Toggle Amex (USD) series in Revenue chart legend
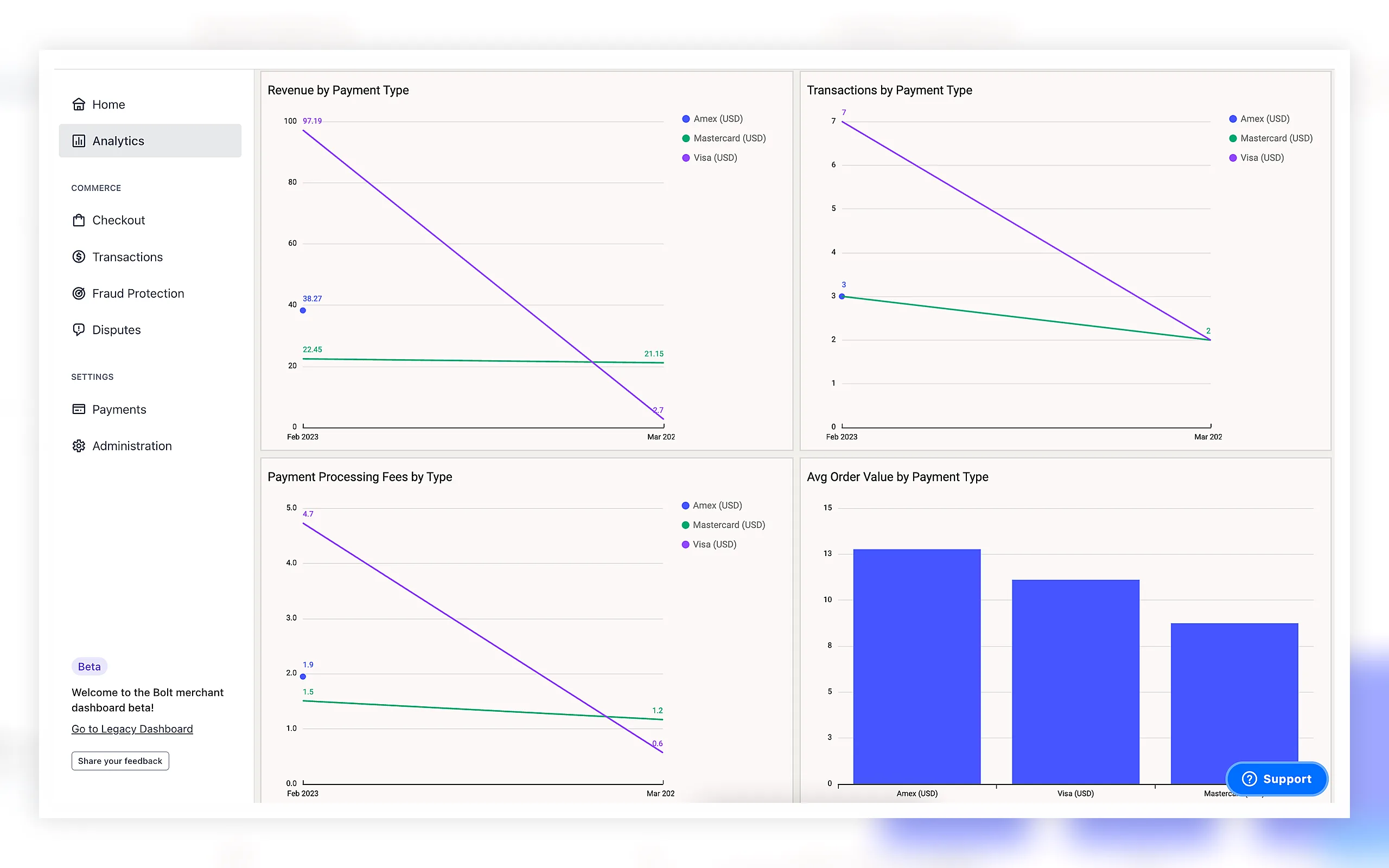The width and height of the screenshot is (1389, 868). click(x=712, y=119)
